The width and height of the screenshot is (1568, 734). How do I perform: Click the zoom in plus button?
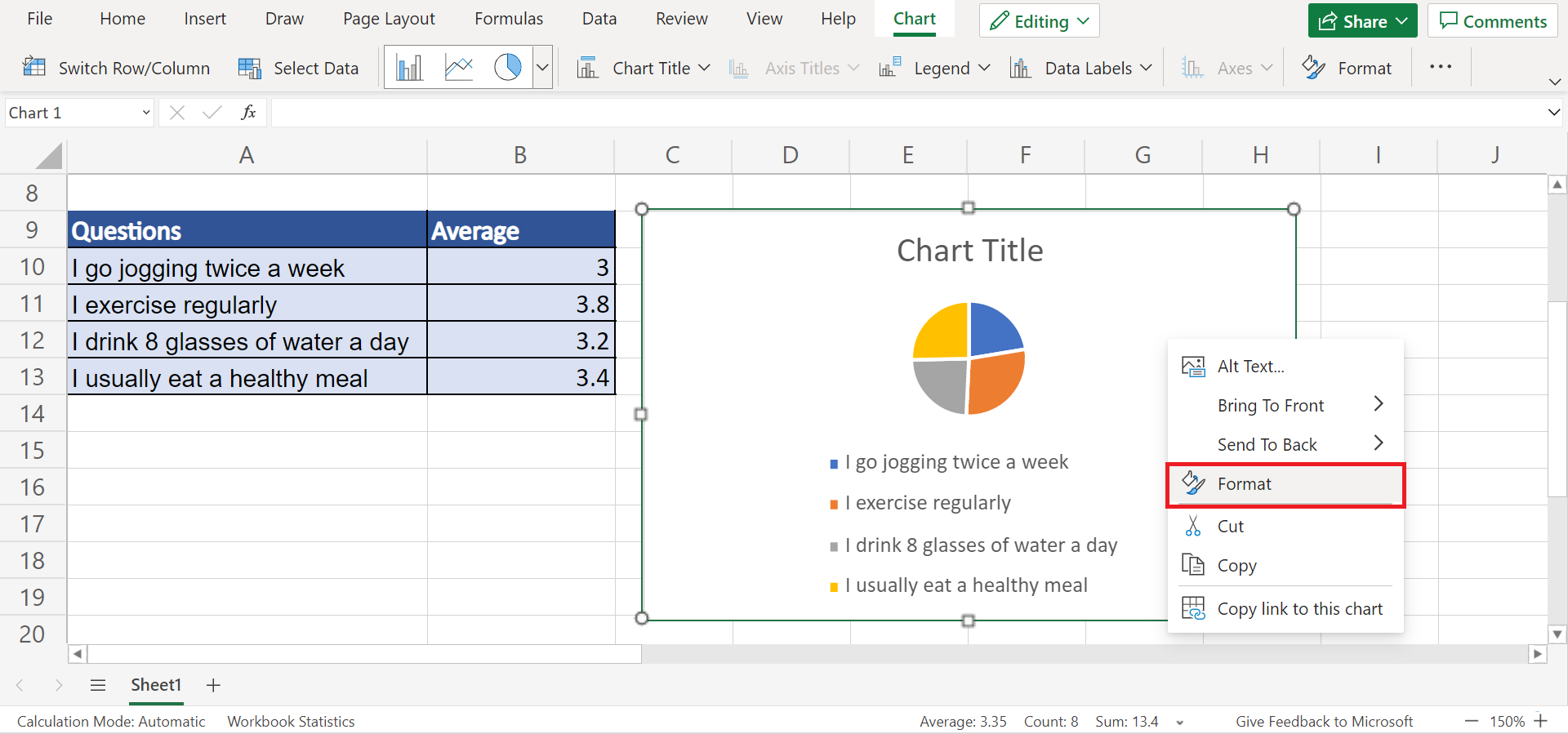[1541, 721]
